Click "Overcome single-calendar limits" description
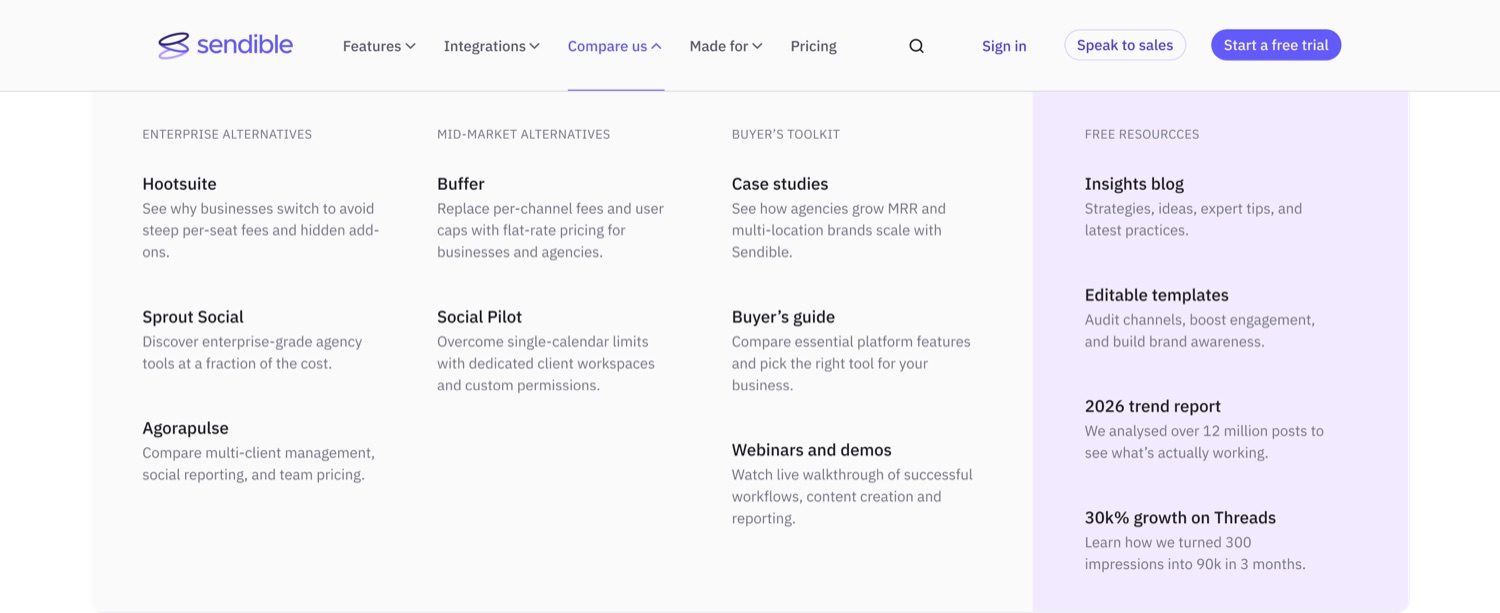 pyautogui.click(x=546, y=363)
